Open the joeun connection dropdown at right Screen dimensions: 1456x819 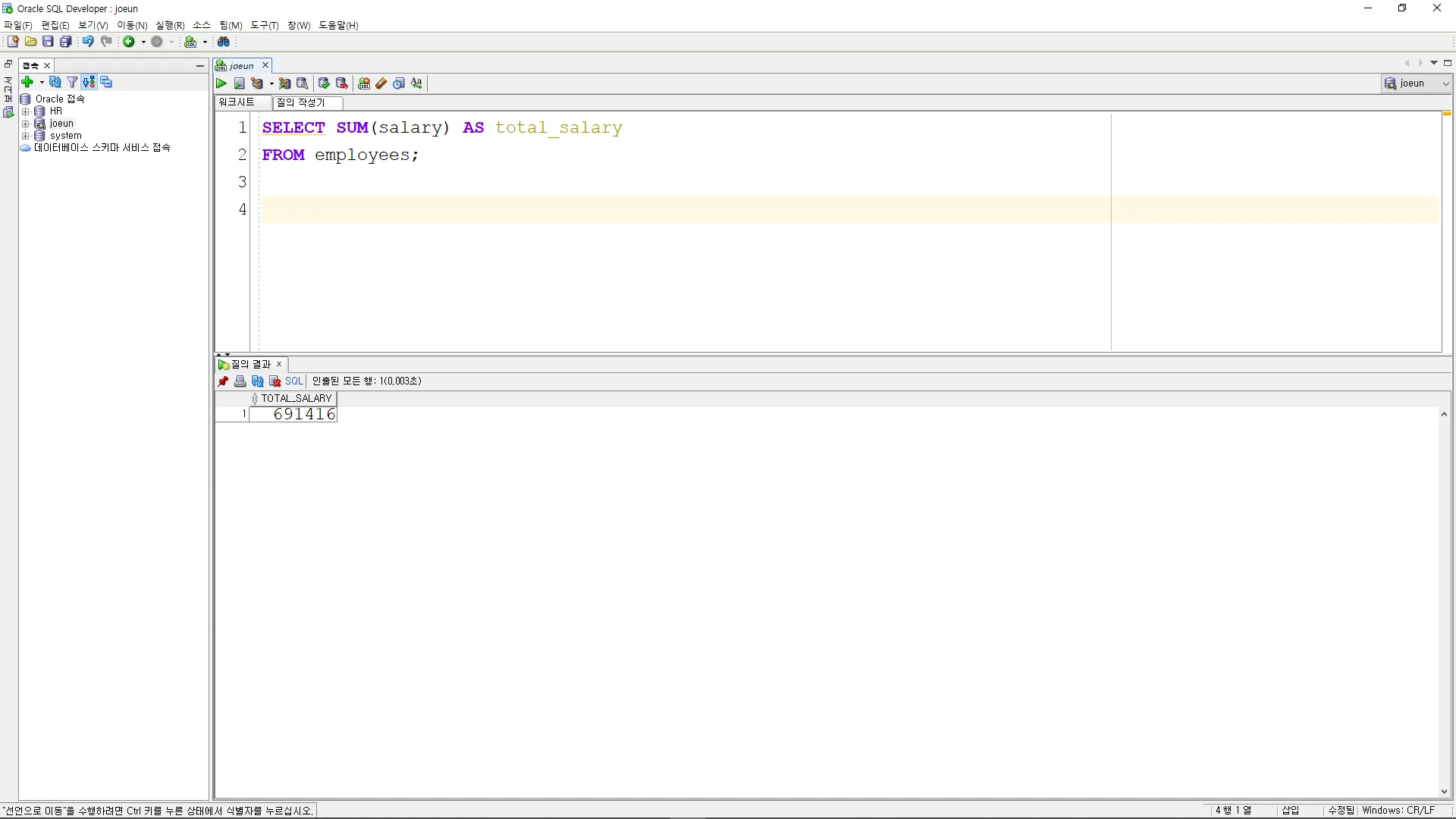coord(1445,83)
